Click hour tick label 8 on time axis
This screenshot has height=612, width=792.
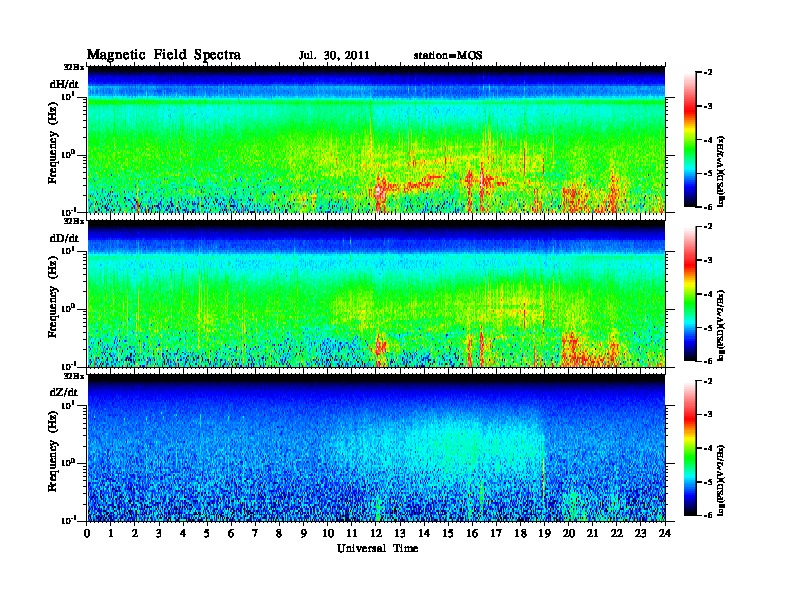point(279,534)
